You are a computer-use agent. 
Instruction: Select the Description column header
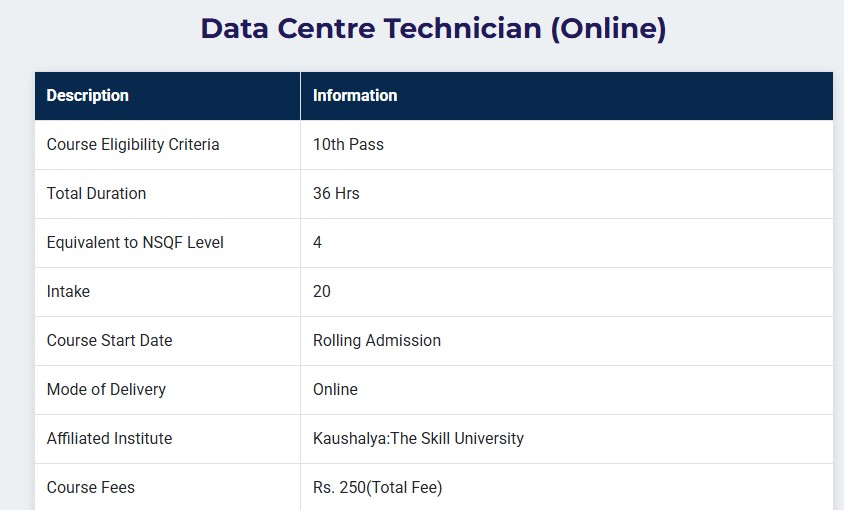88,95
